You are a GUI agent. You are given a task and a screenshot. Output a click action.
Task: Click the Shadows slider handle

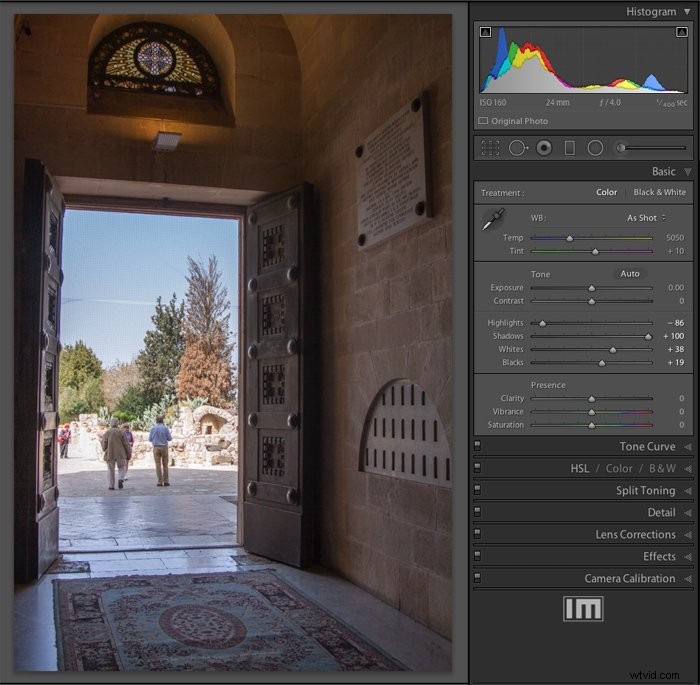point(648,337)
